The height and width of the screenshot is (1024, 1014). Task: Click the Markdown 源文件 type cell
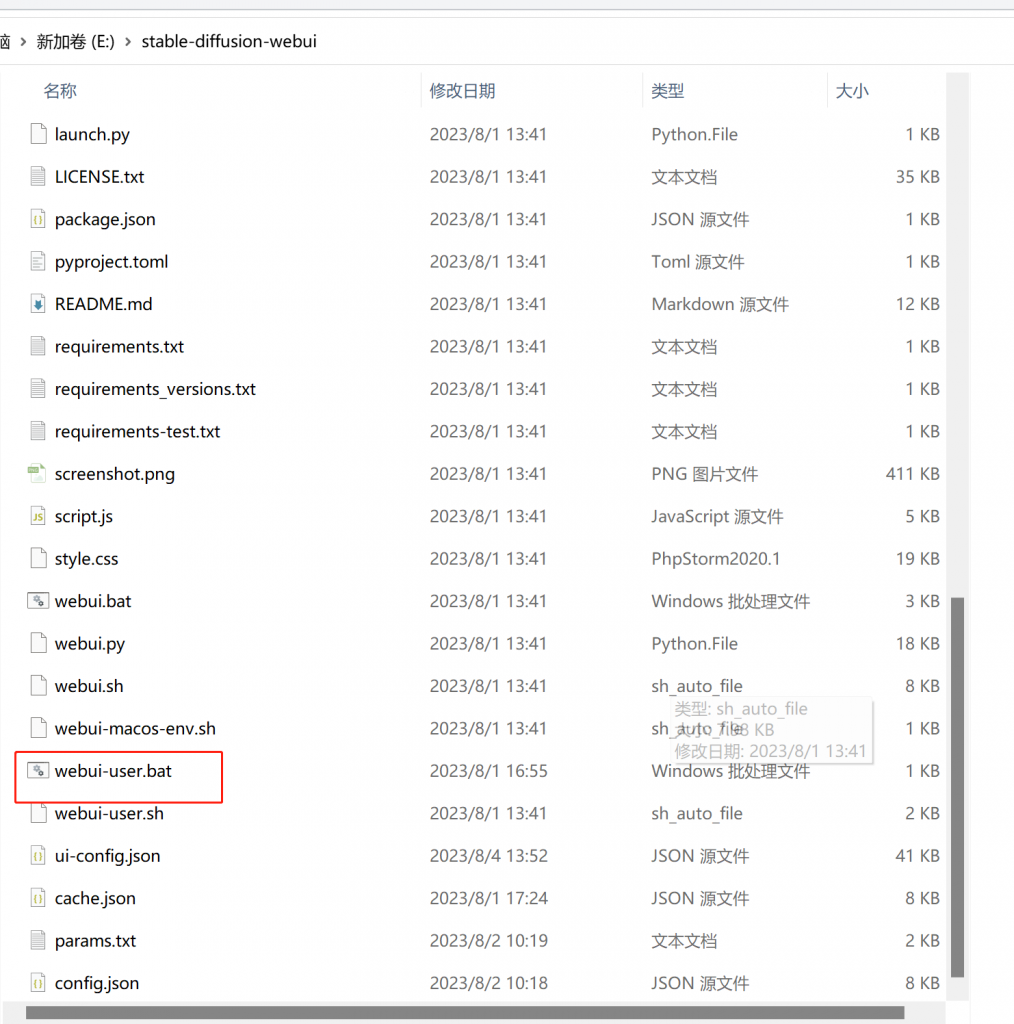pos(720,304)
